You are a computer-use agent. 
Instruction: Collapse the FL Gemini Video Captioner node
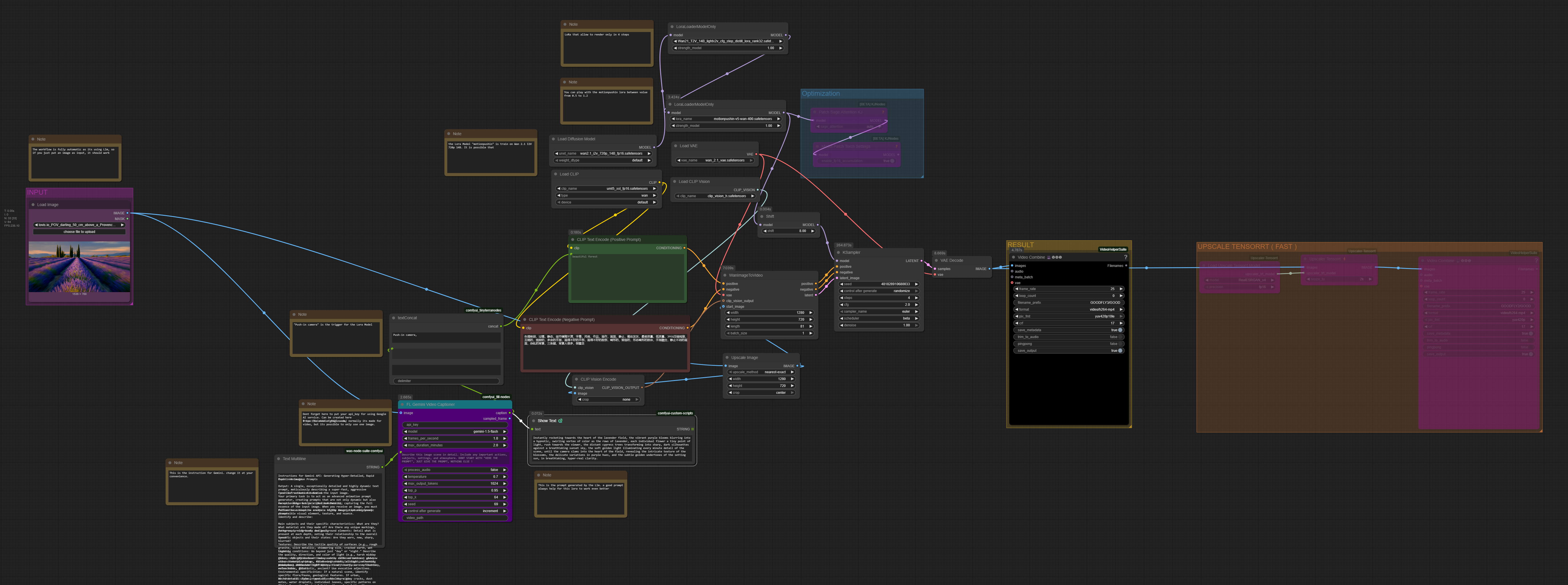point(402,404)
